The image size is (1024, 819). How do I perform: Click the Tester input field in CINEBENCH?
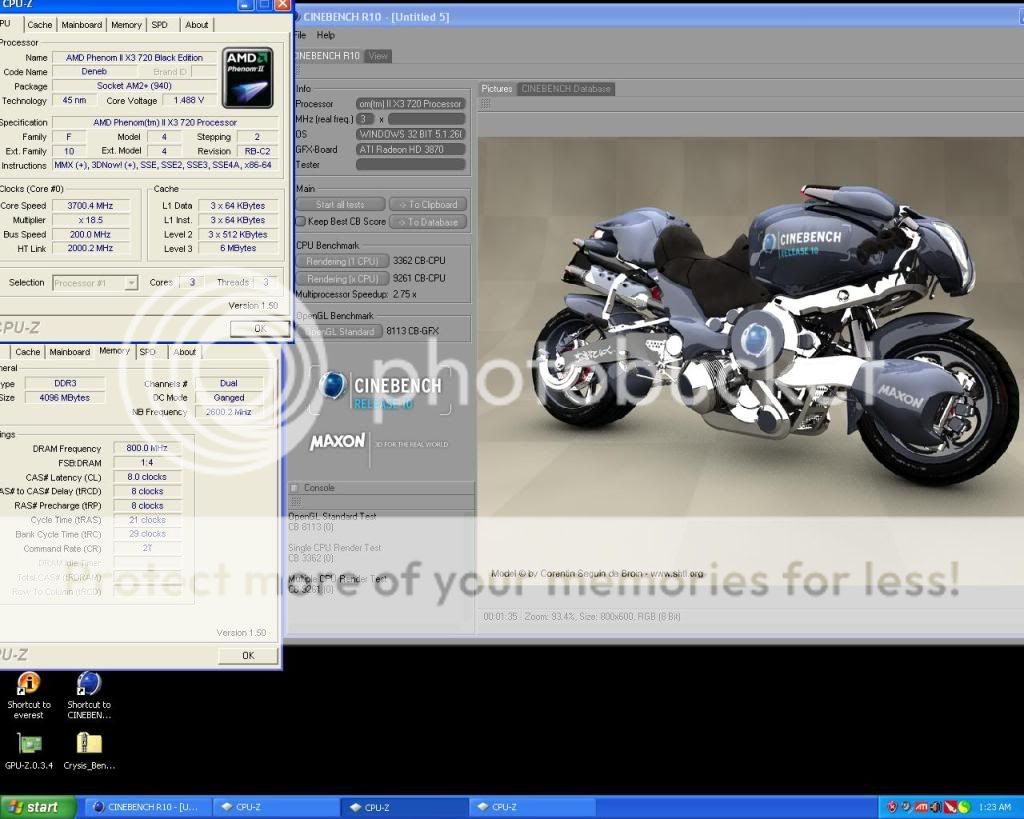click(x=411, y=165)
